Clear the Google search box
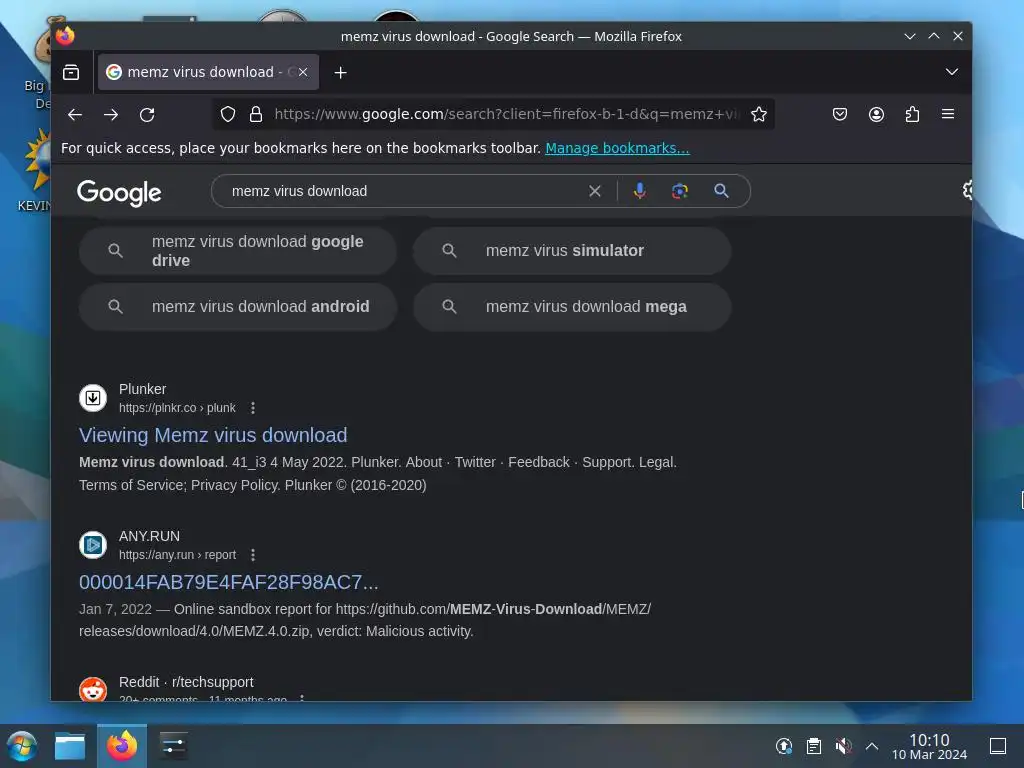The height and width of the screenshot is (768, 1024). [594, 191]
